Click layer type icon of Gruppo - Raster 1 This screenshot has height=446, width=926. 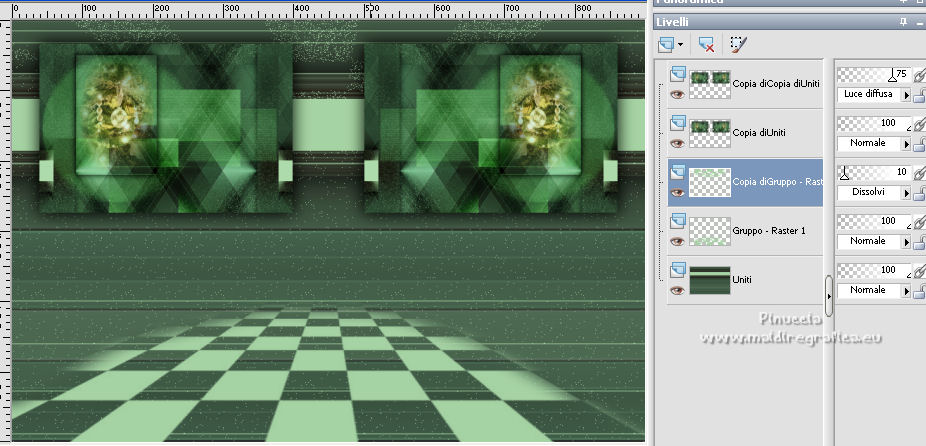click(678, 222)
